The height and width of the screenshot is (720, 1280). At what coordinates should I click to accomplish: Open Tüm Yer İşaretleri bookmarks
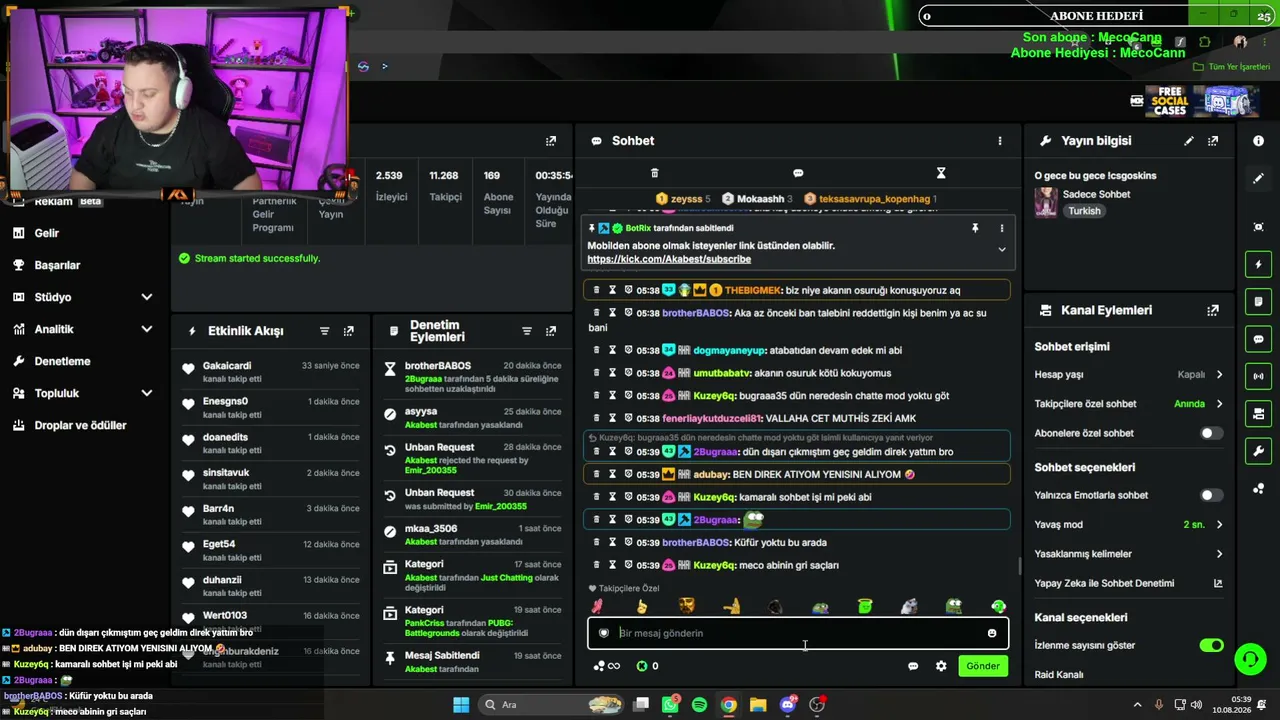1232,67
